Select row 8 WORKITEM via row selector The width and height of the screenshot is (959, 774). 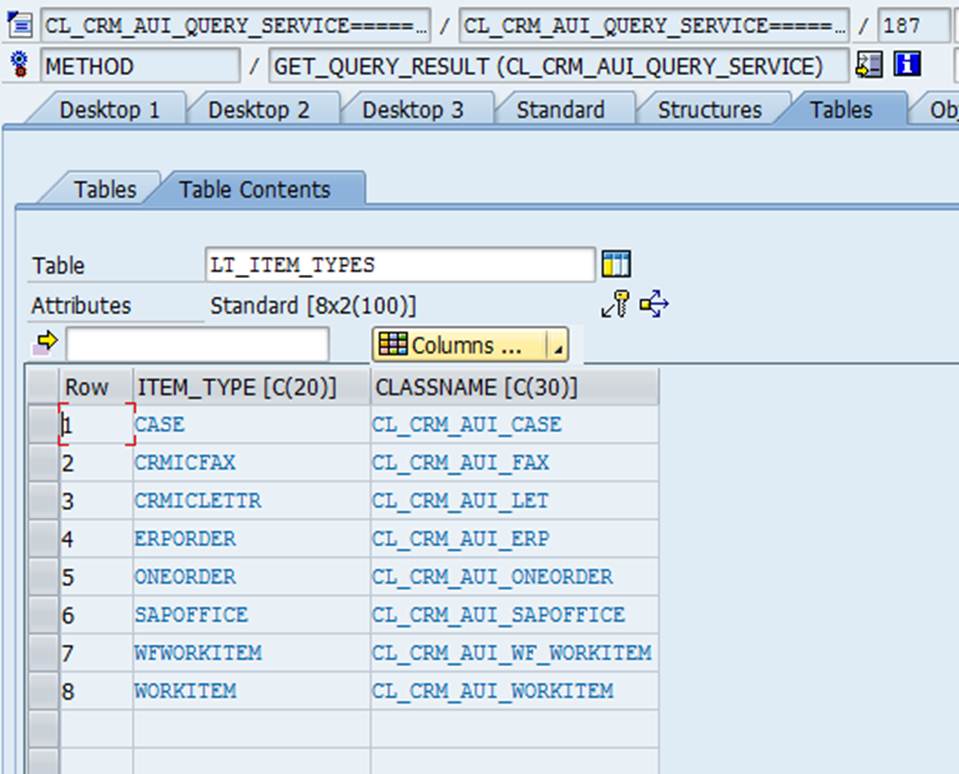(43, 691)
